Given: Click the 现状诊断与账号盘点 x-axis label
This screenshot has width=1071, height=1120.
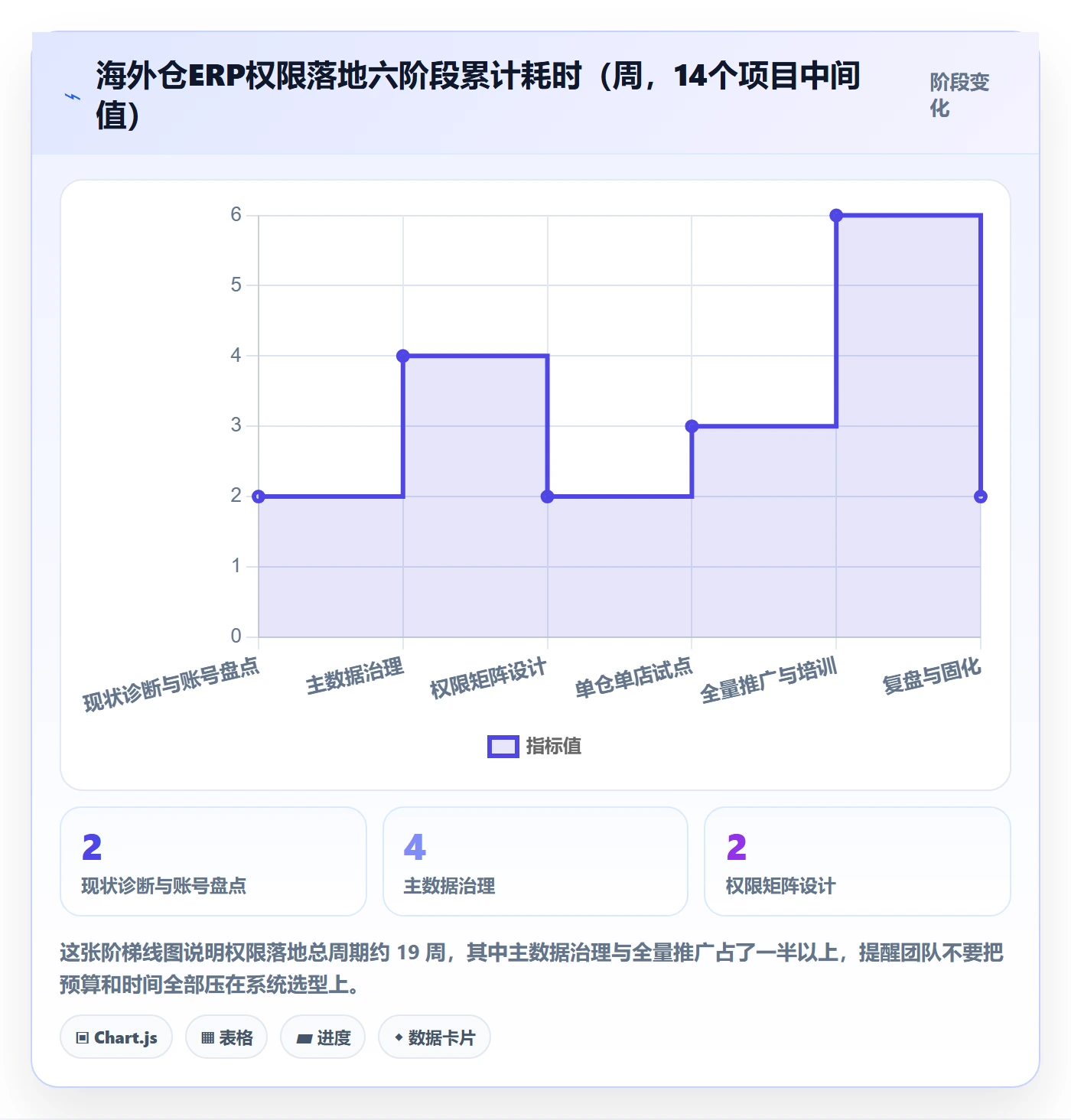Looking at the screenshot, I should pyautogui.click(x=171, y=684).
